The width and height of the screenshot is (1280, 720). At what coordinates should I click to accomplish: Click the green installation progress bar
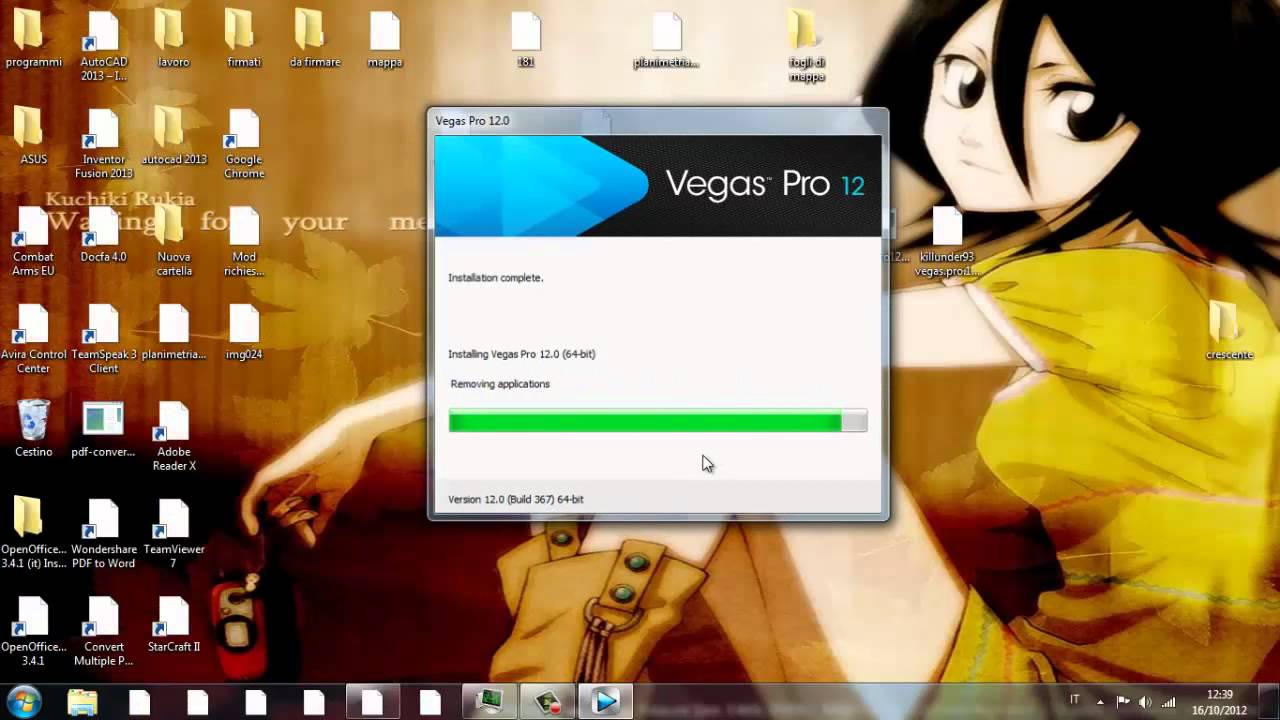tap(658, 422)
